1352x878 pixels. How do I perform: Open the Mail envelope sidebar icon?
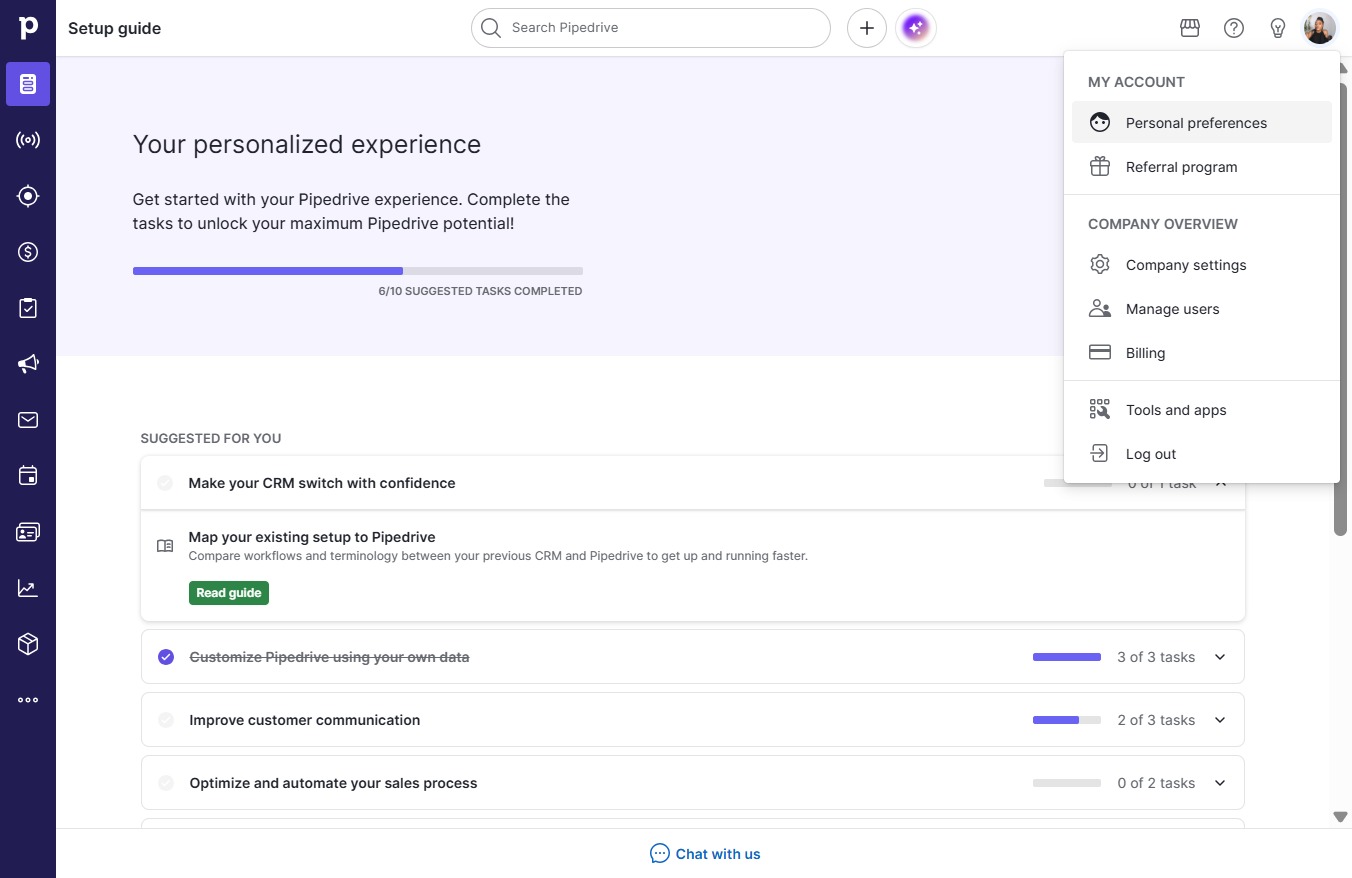[x=28, y=420]
